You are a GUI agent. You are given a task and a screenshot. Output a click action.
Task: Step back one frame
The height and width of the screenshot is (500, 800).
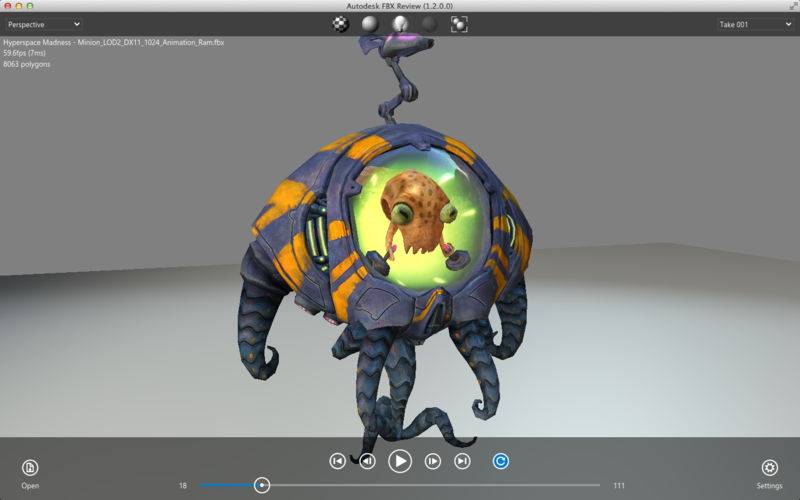[367, 461]
